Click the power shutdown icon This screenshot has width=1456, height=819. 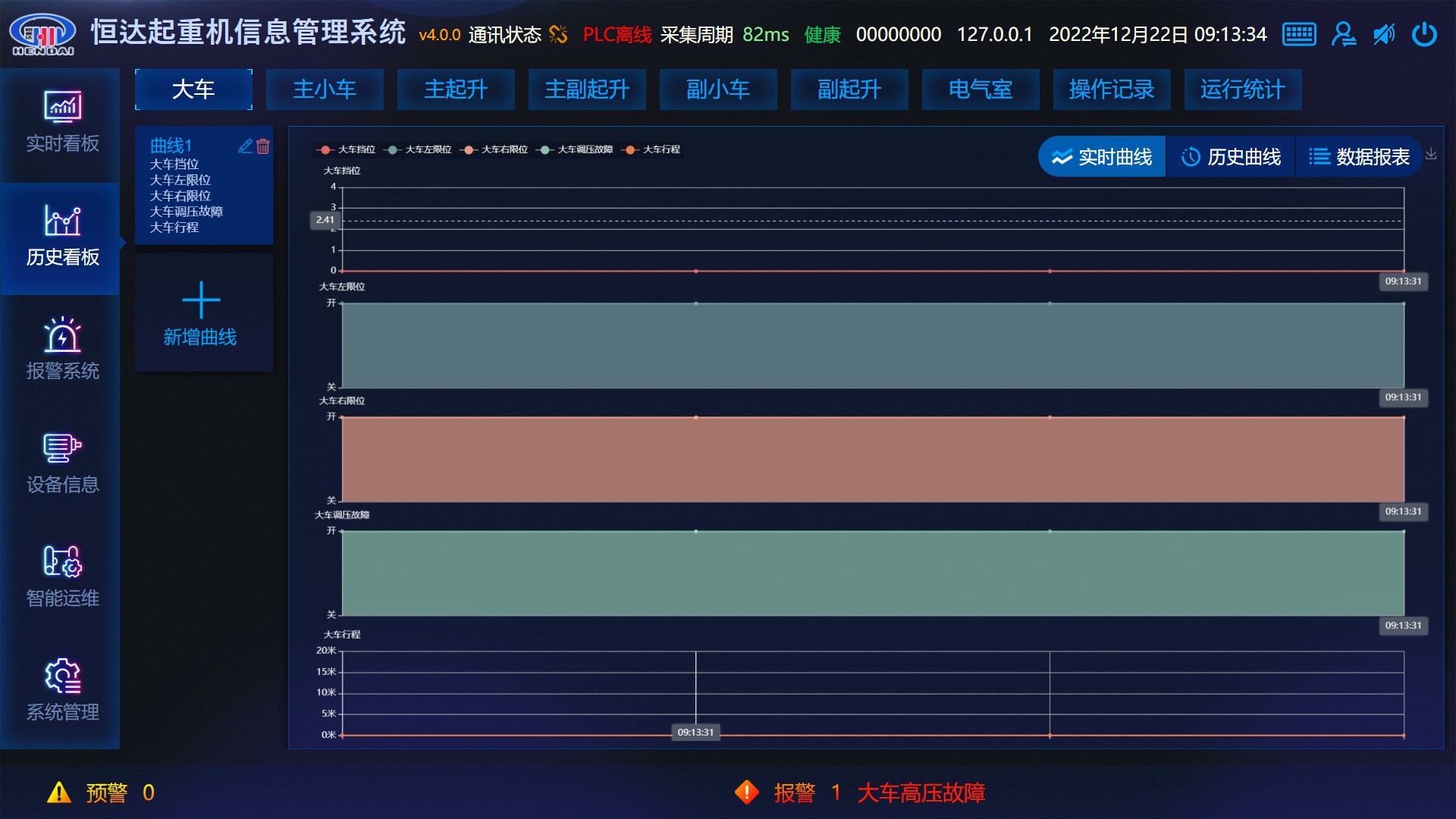click(1425, 34)
